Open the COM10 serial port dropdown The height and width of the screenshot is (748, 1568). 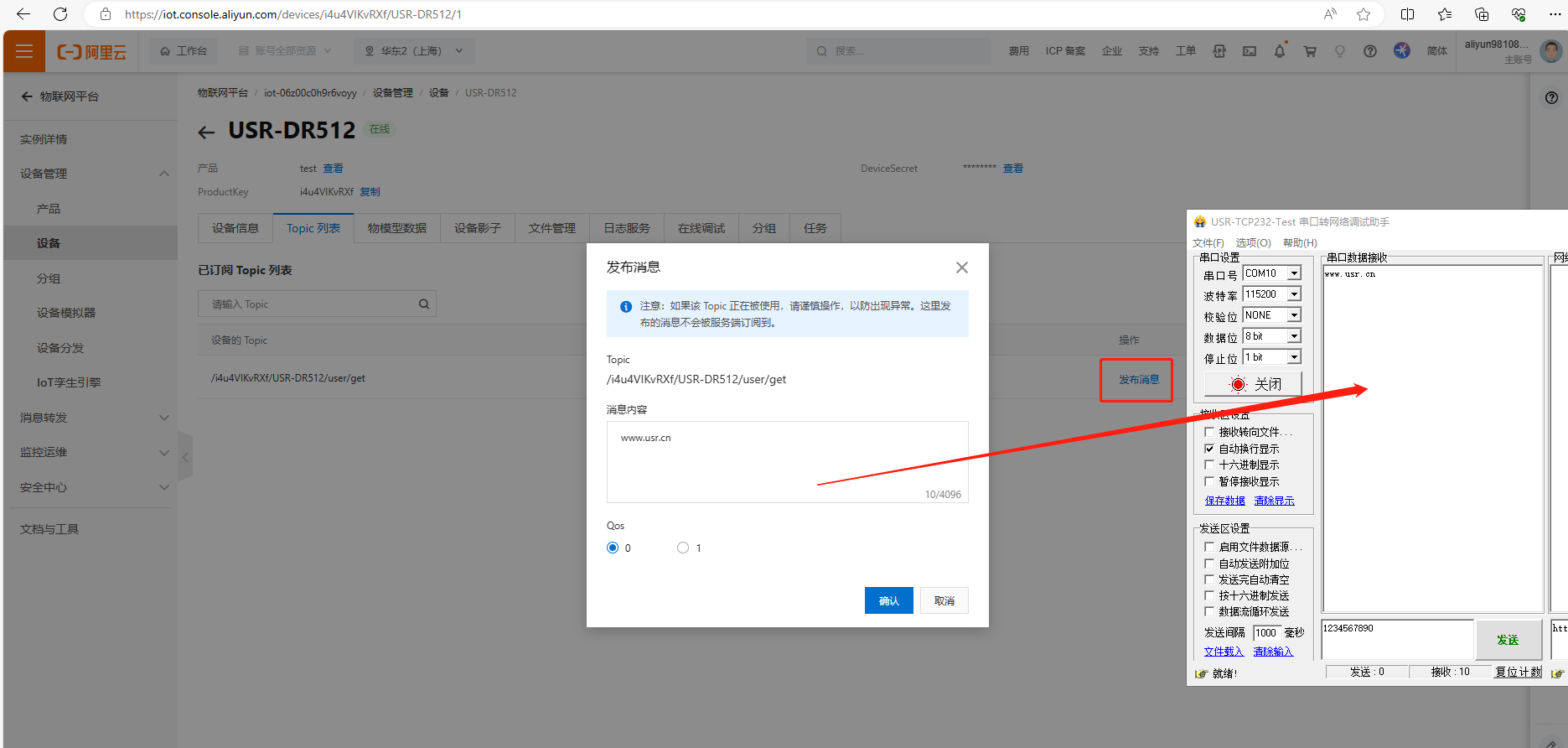coord(1294,273)
